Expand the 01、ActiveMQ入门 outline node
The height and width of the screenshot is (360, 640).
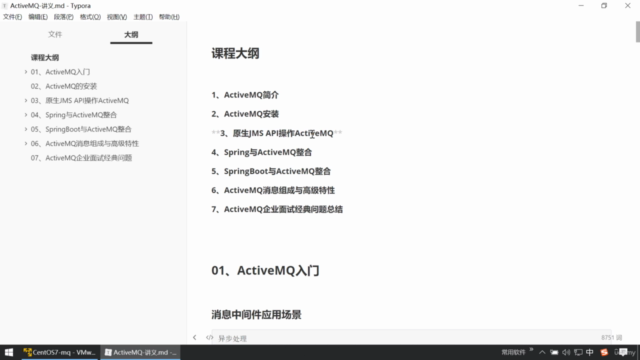tap(26, 72)
